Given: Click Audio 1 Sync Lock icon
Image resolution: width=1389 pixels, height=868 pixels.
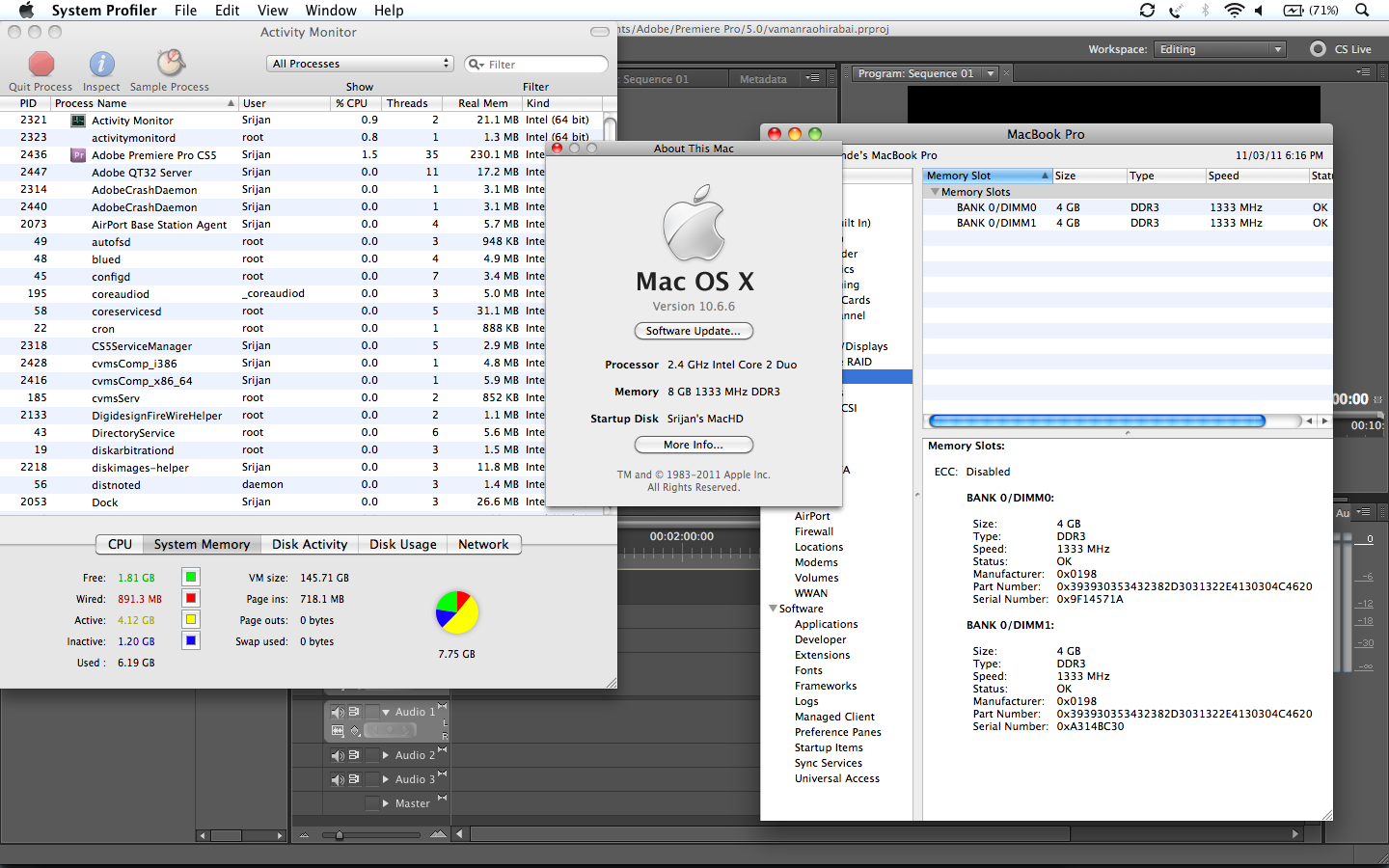Looking at the screenshot, I should tap(354, 711).
